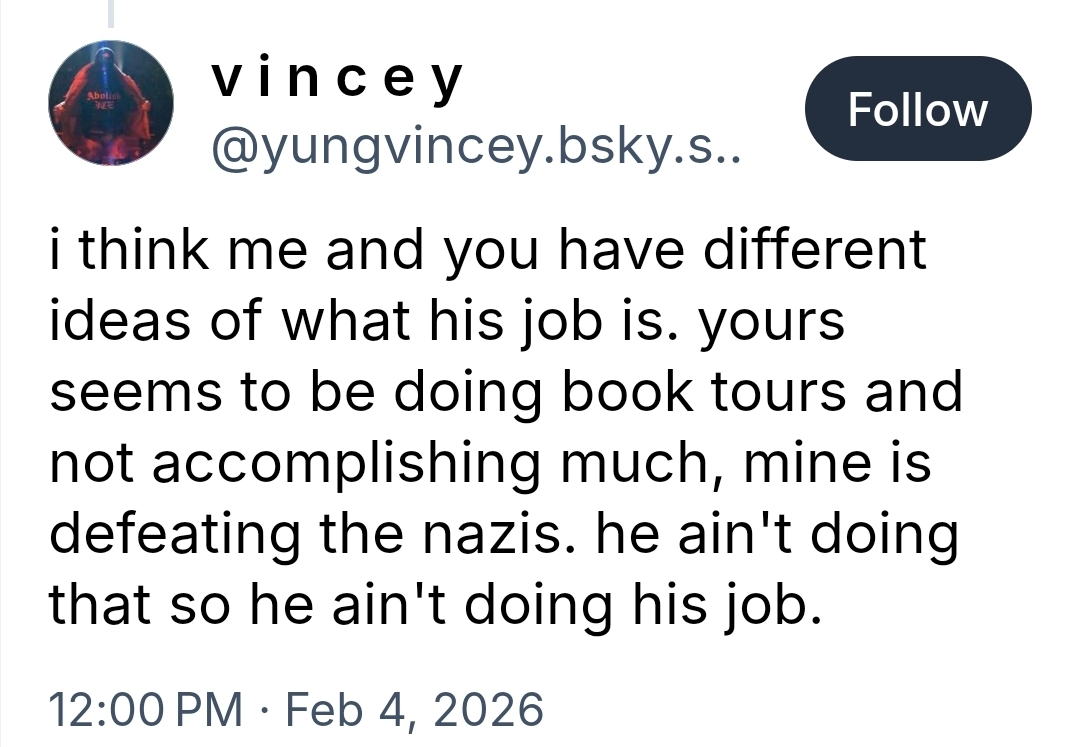Open the vincey display name link

[x=337, y=78]
